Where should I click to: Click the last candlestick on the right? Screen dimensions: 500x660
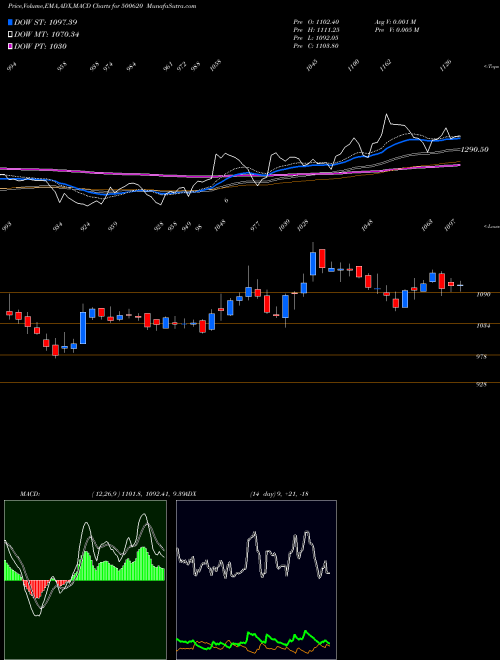click(x=460, y=286)
